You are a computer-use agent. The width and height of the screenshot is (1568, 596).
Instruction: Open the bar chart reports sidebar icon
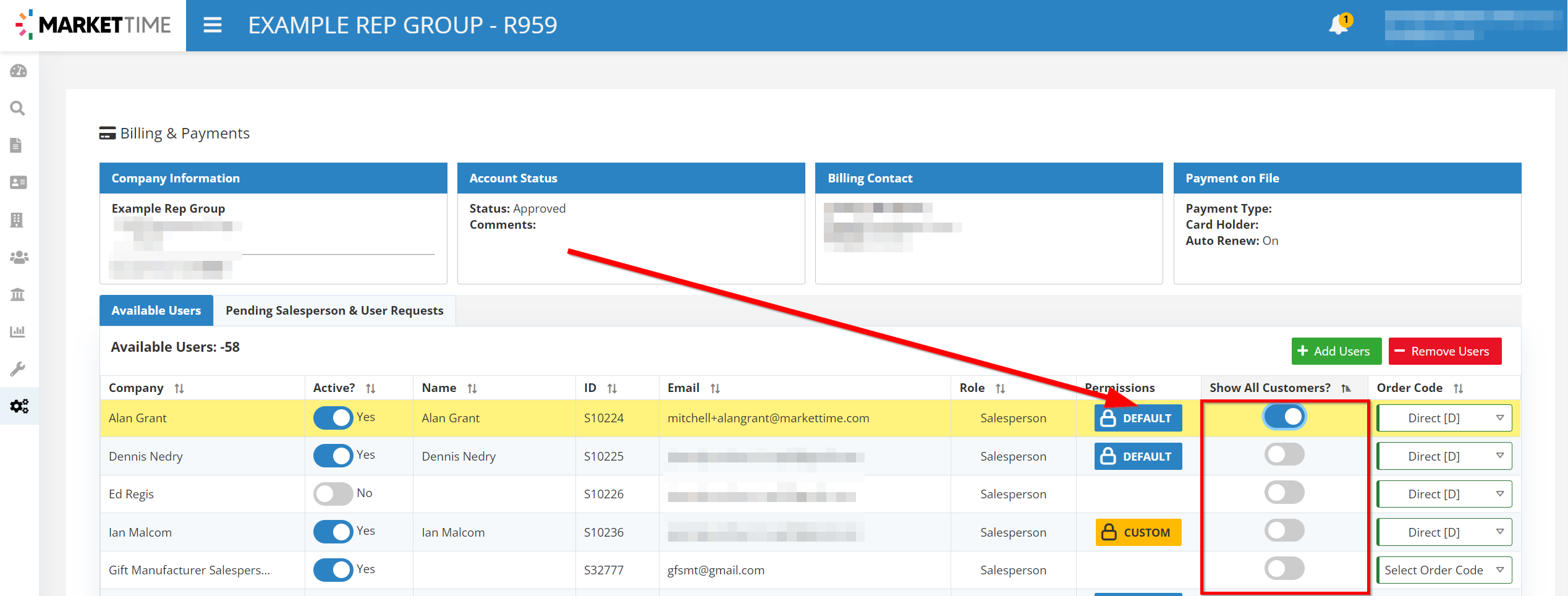pos(18,331)
